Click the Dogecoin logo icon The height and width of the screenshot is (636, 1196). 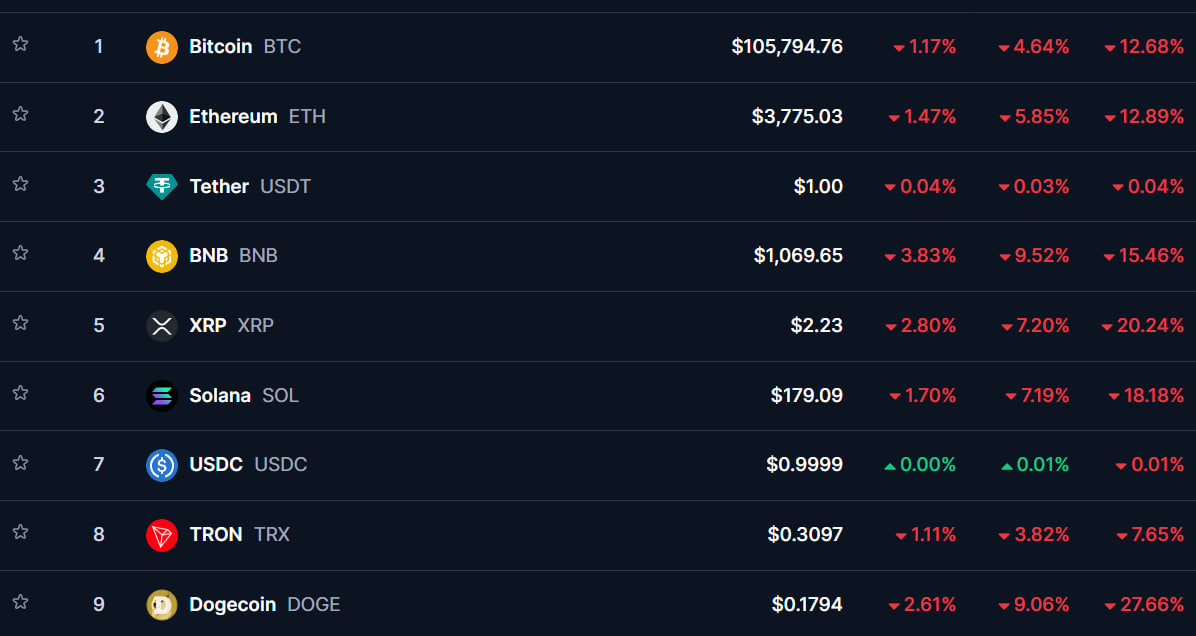(162, 605)
